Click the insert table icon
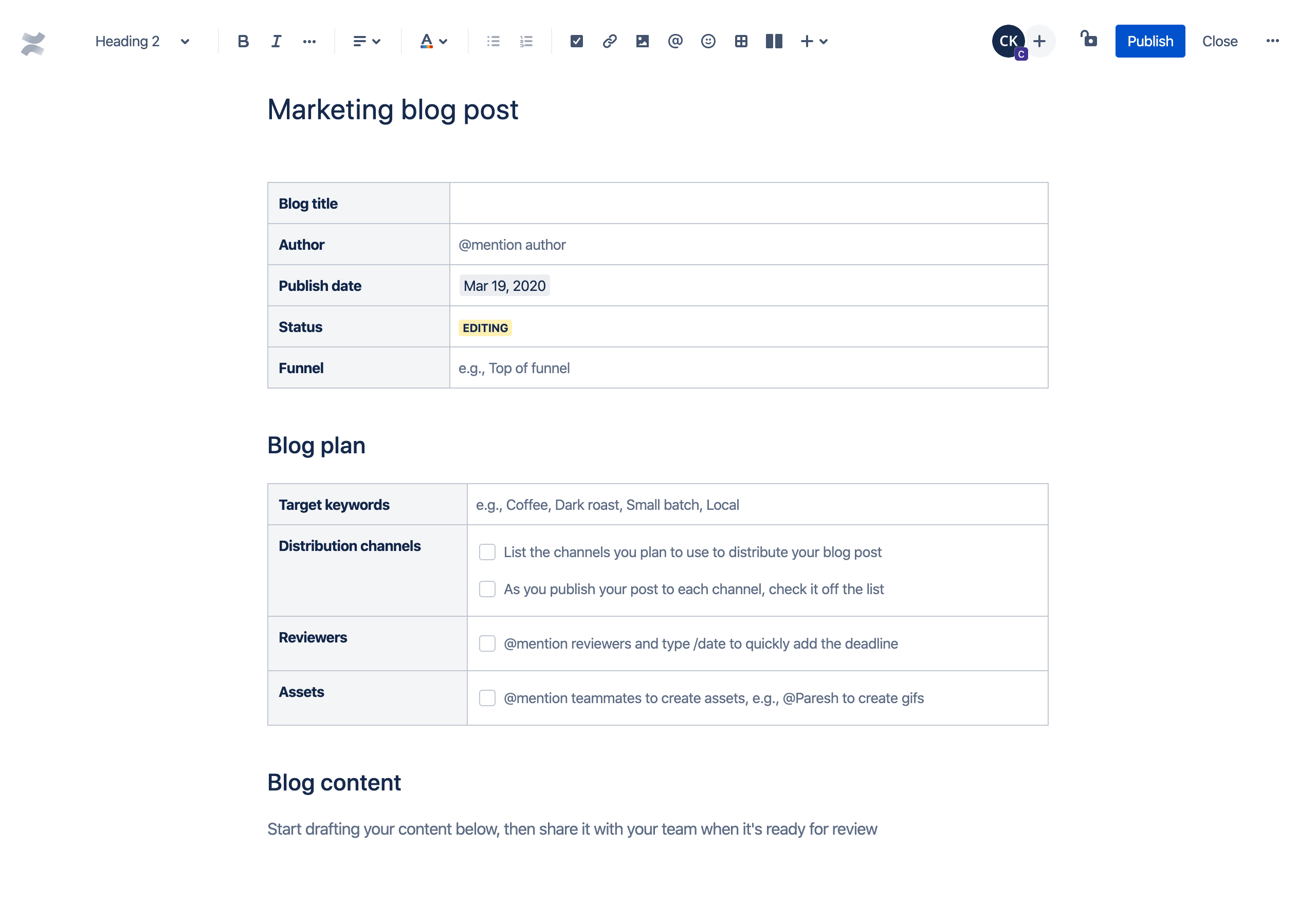This screenshot has width=1316, height=920. (x=740, y=41)
